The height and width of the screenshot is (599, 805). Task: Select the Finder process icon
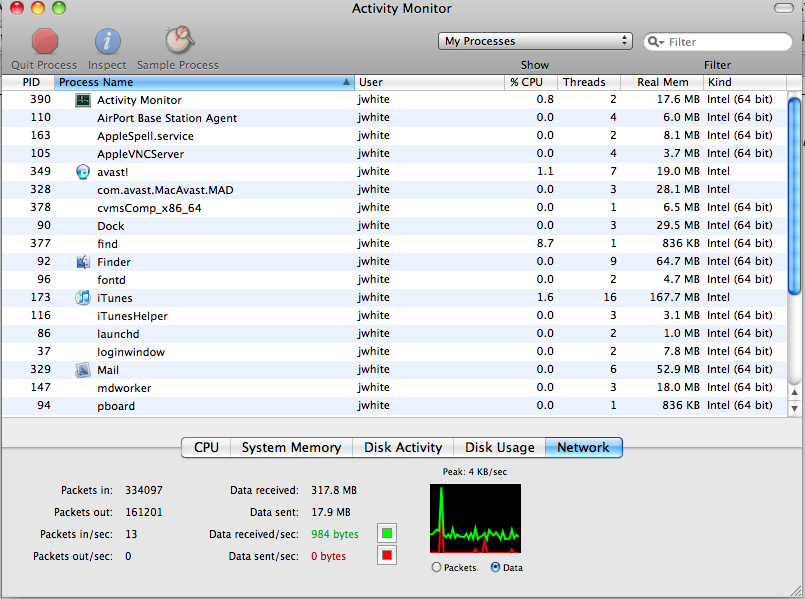83,262
